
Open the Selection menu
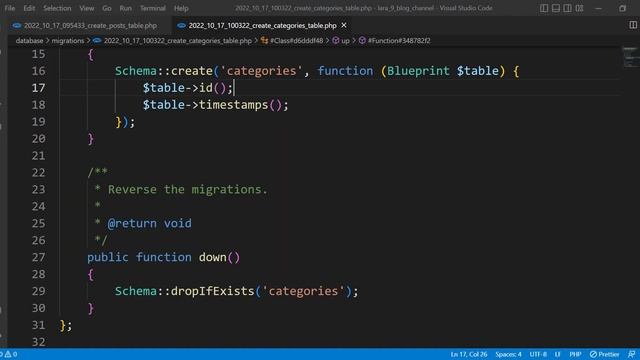coord(57,8)
